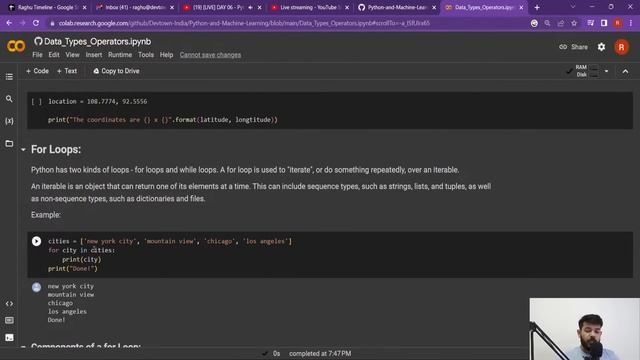Screen dimensions: 640x360
Task: Open the View menu
Action: [72, 55]
